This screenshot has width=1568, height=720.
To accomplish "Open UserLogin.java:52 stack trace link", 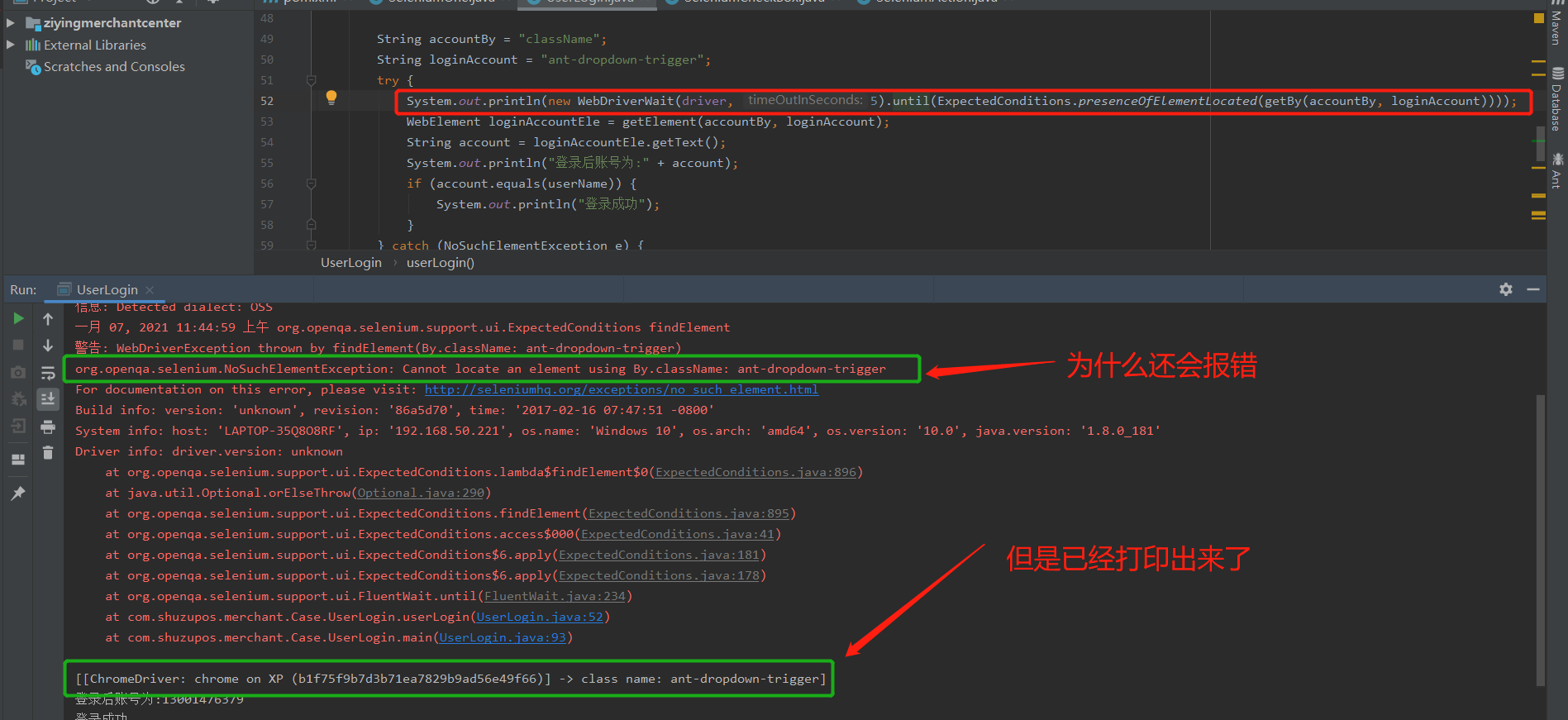I will (540, 617).
